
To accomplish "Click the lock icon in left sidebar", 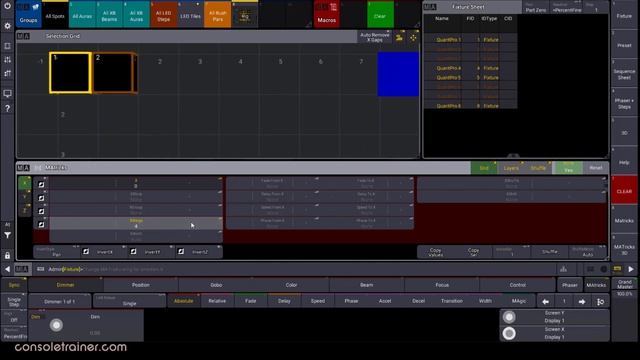I will (7, 256).
